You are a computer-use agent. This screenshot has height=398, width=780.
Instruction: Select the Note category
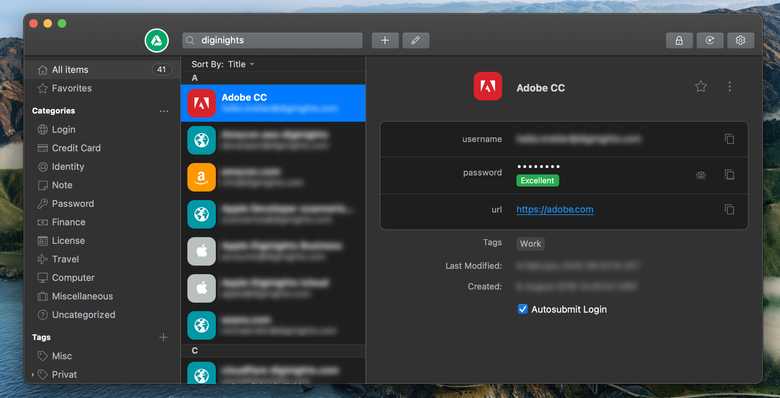click(x=102, y=185)
